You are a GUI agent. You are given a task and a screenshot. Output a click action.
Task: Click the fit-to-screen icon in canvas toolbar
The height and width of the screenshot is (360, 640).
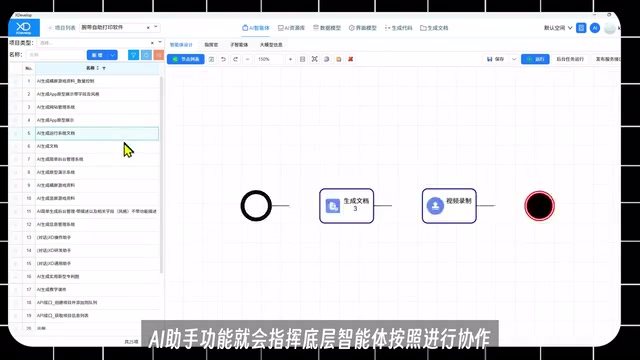[314, 59]
